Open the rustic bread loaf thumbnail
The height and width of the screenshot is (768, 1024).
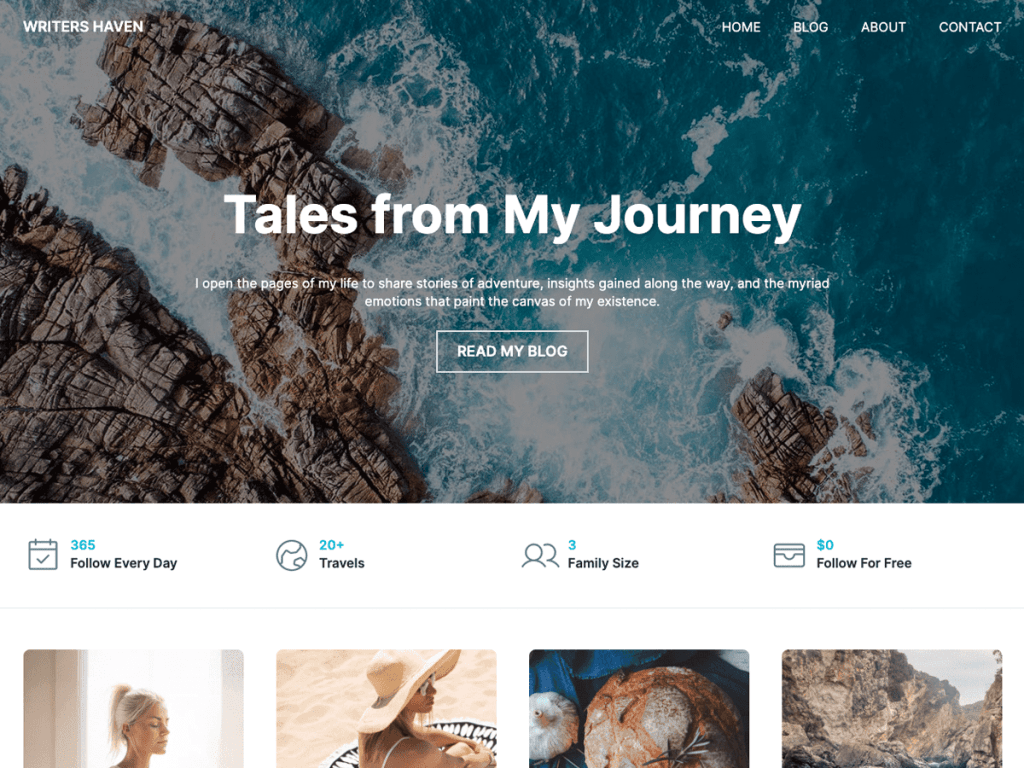pos(639,709)
